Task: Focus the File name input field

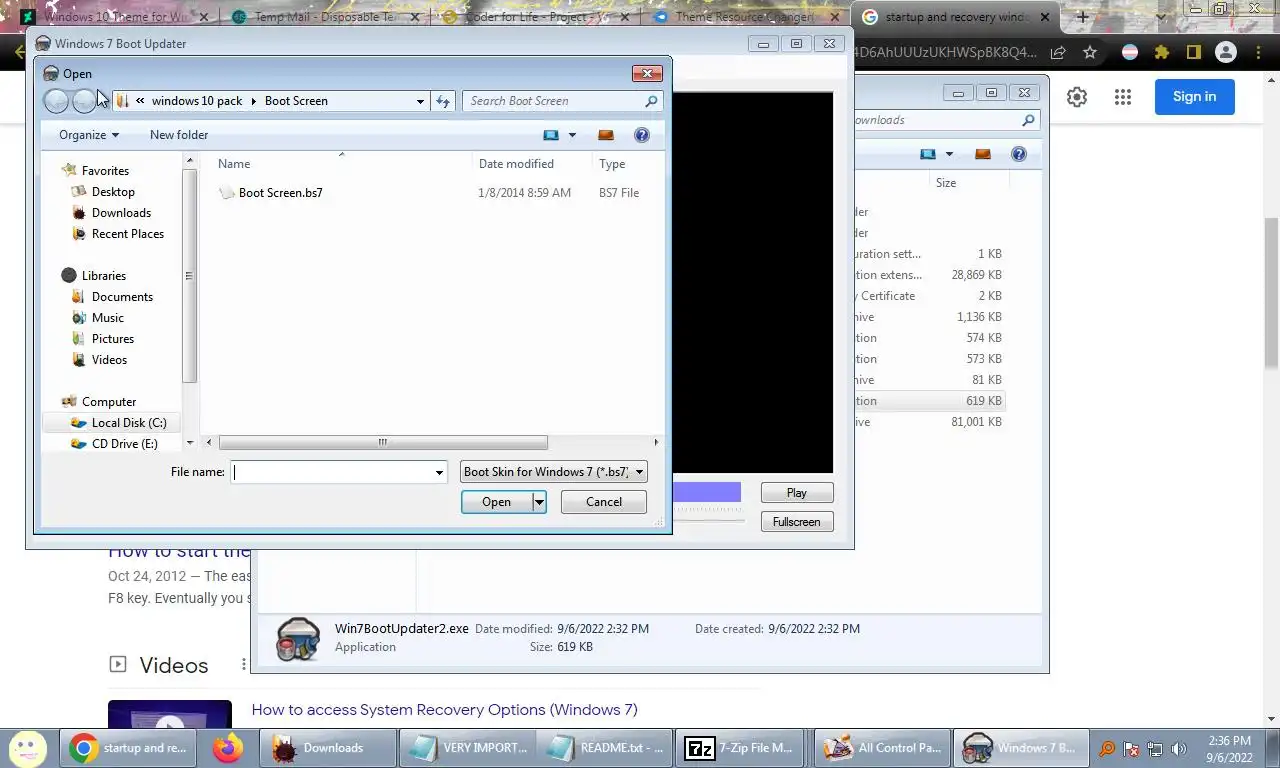Action: pos(332,472)
